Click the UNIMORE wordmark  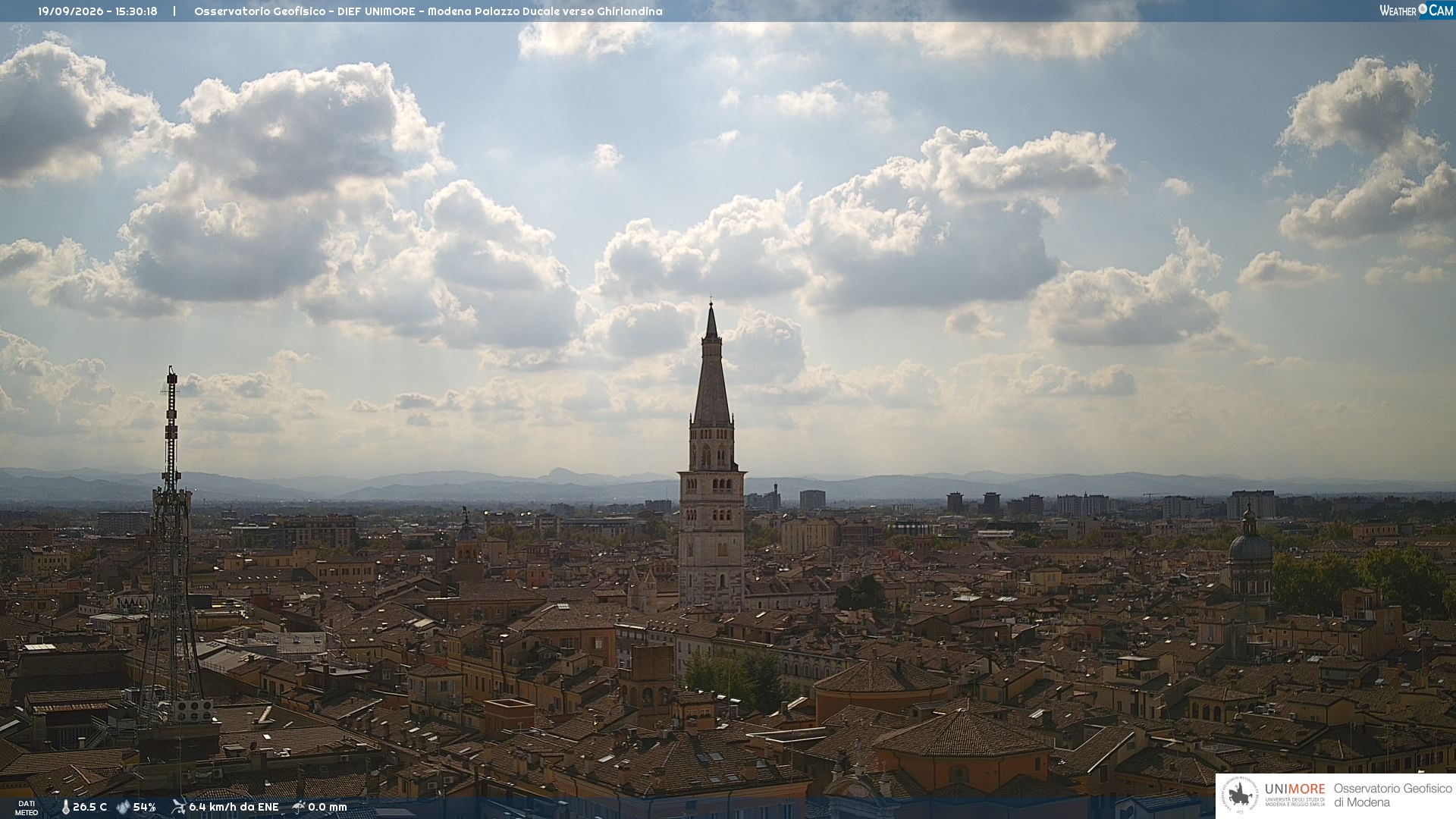coord(1294,789)
